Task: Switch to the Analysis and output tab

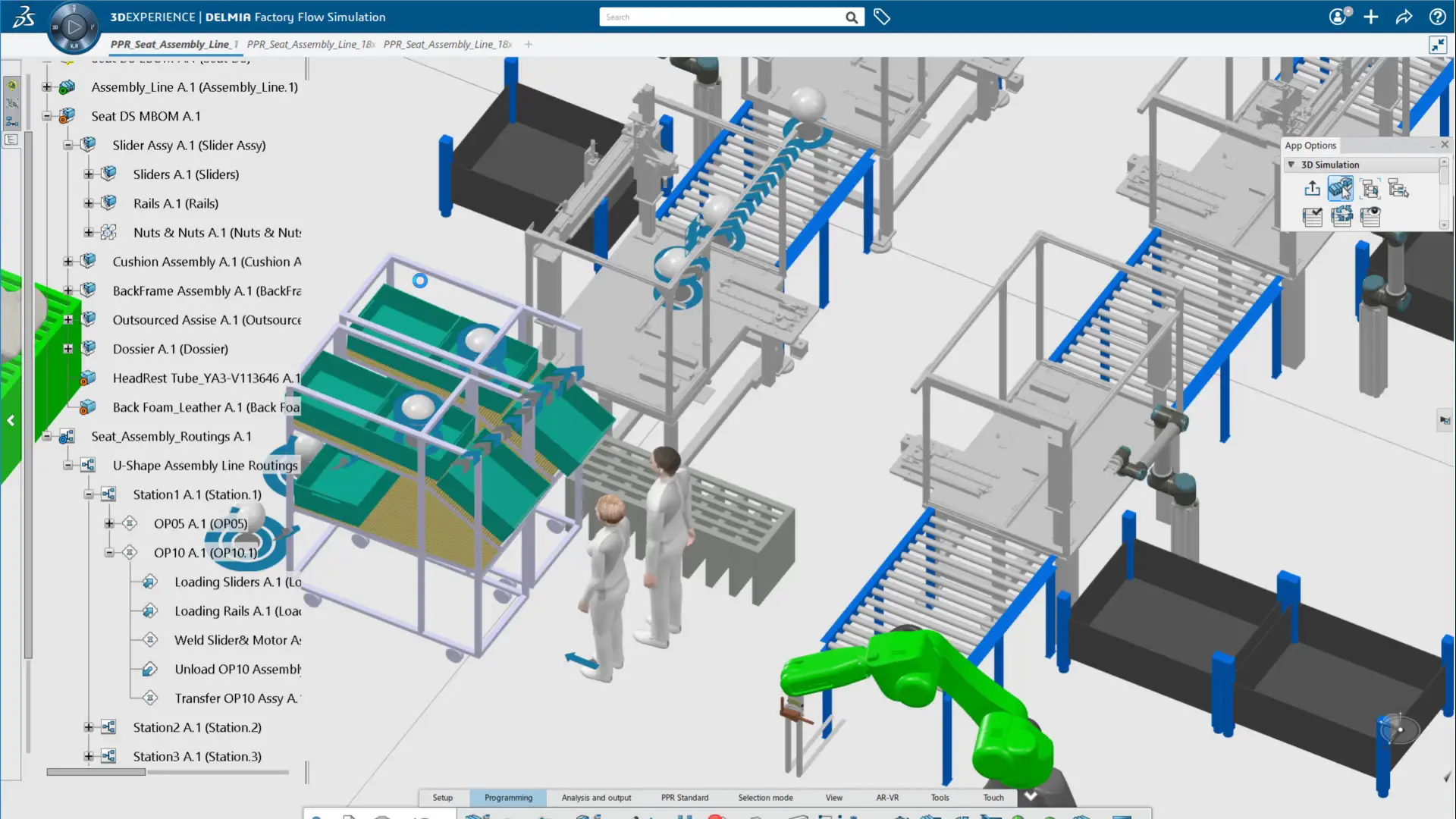Action: click(x=596, y=798)
